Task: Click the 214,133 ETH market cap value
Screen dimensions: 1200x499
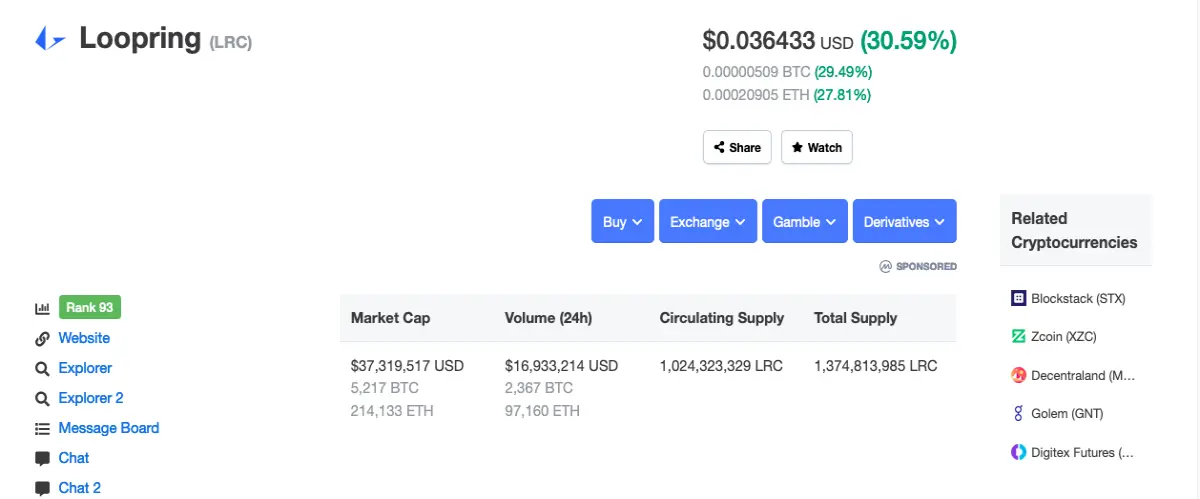Action: pos(392,411)
